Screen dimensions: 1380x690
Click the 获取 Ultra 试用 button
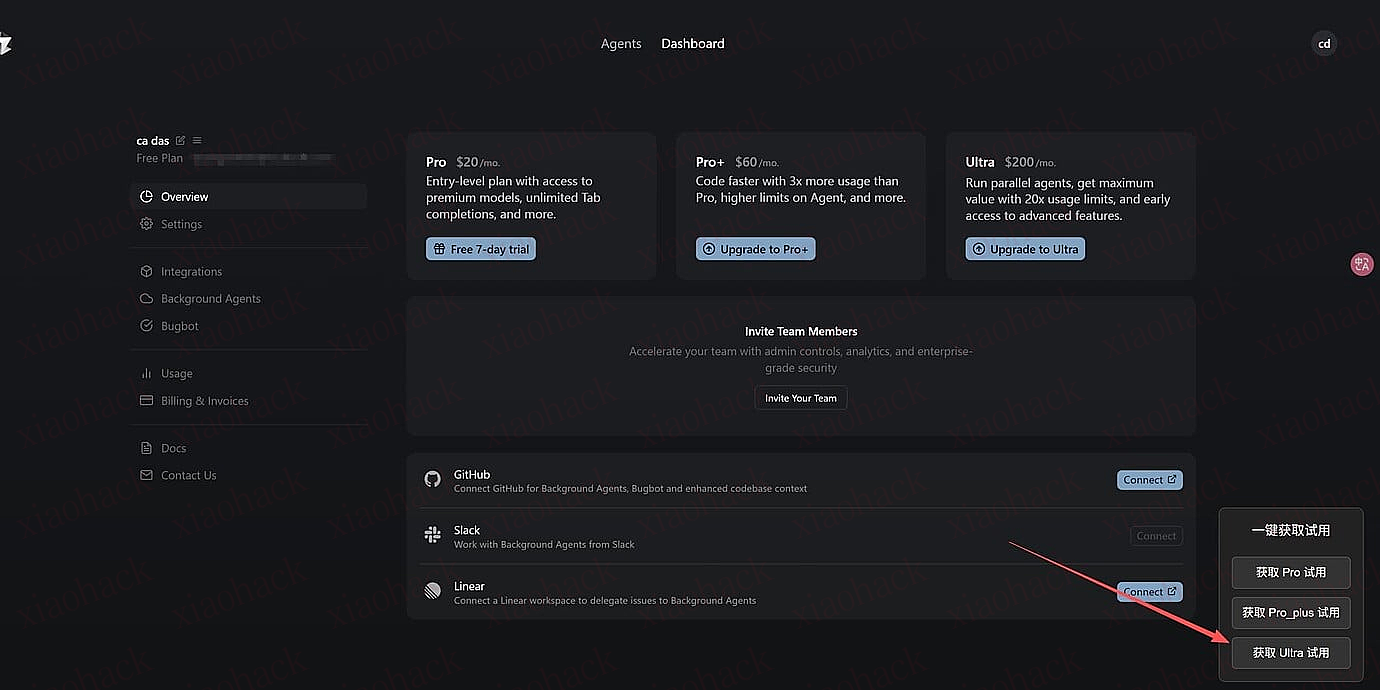[1291, 653]
